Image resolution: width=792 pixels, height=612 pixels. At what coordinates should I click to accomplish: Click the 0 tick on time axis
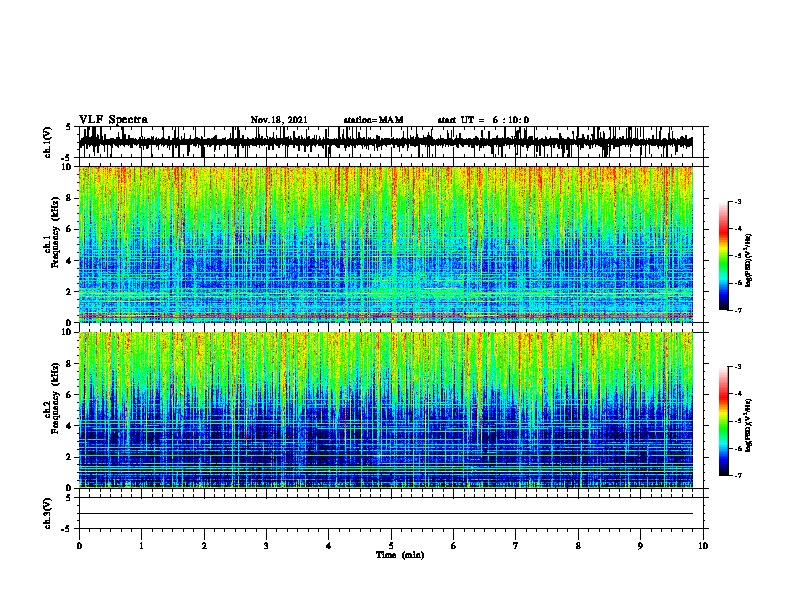pos(79,546)
